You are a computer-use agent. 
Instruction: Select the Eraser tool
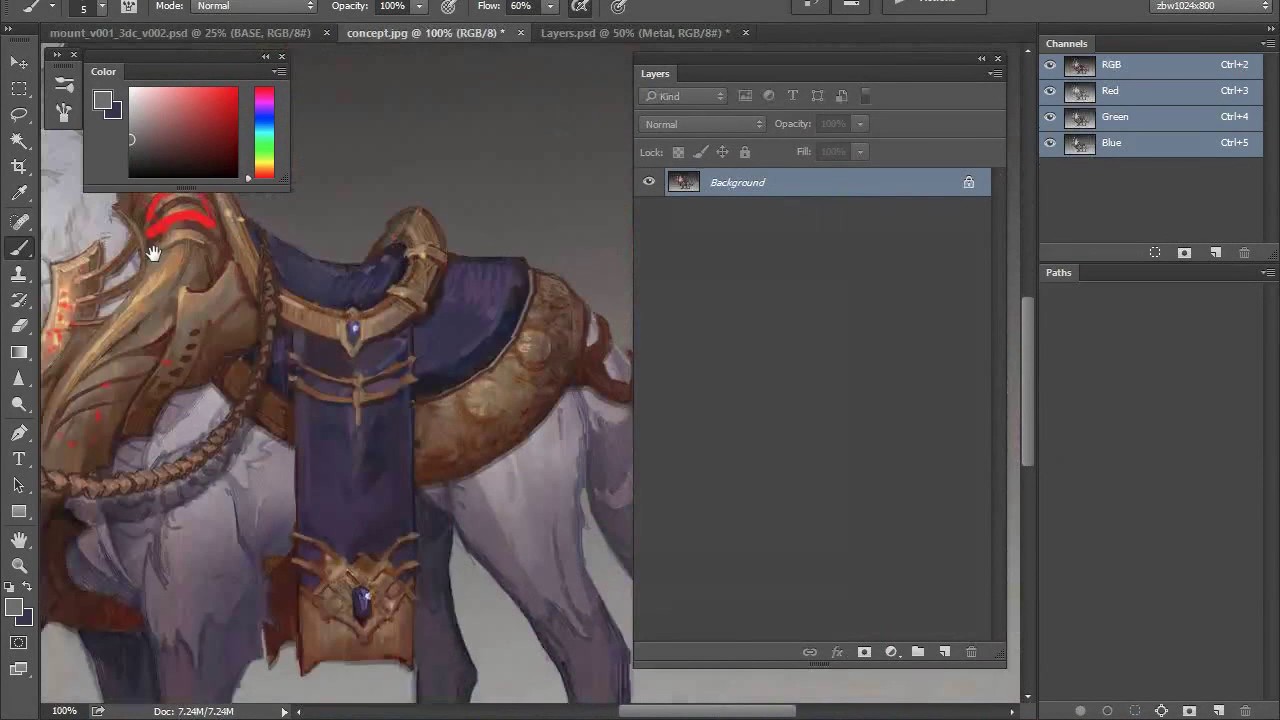[19, 326]
